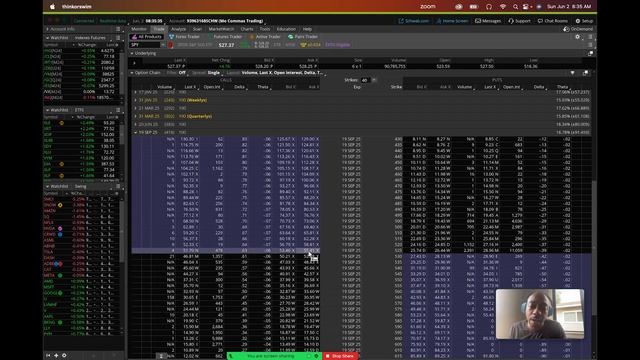
Task: Select Active Trader sub-tab
Action: tap(265, 37)
